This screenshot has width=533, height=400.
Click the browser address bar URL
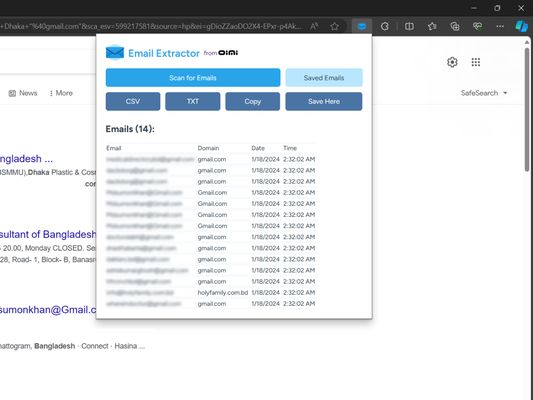click(x=150, y=26)
